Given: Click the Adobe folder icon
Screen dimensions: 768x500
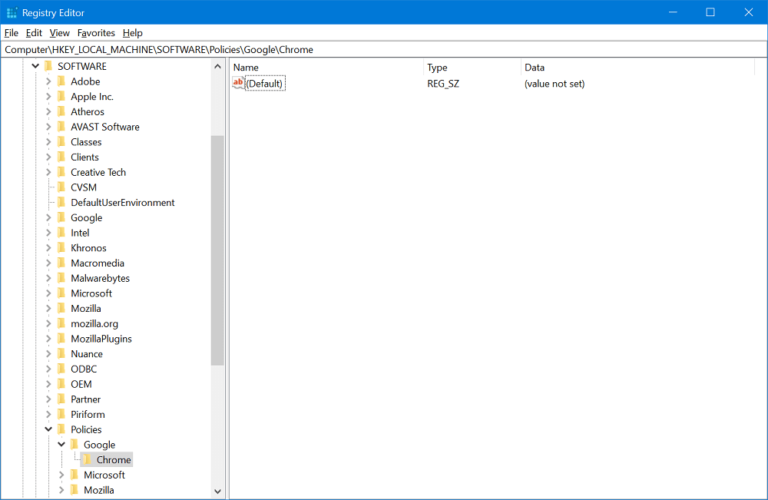Looking at the screenshot, I should (x=61, y=81).
